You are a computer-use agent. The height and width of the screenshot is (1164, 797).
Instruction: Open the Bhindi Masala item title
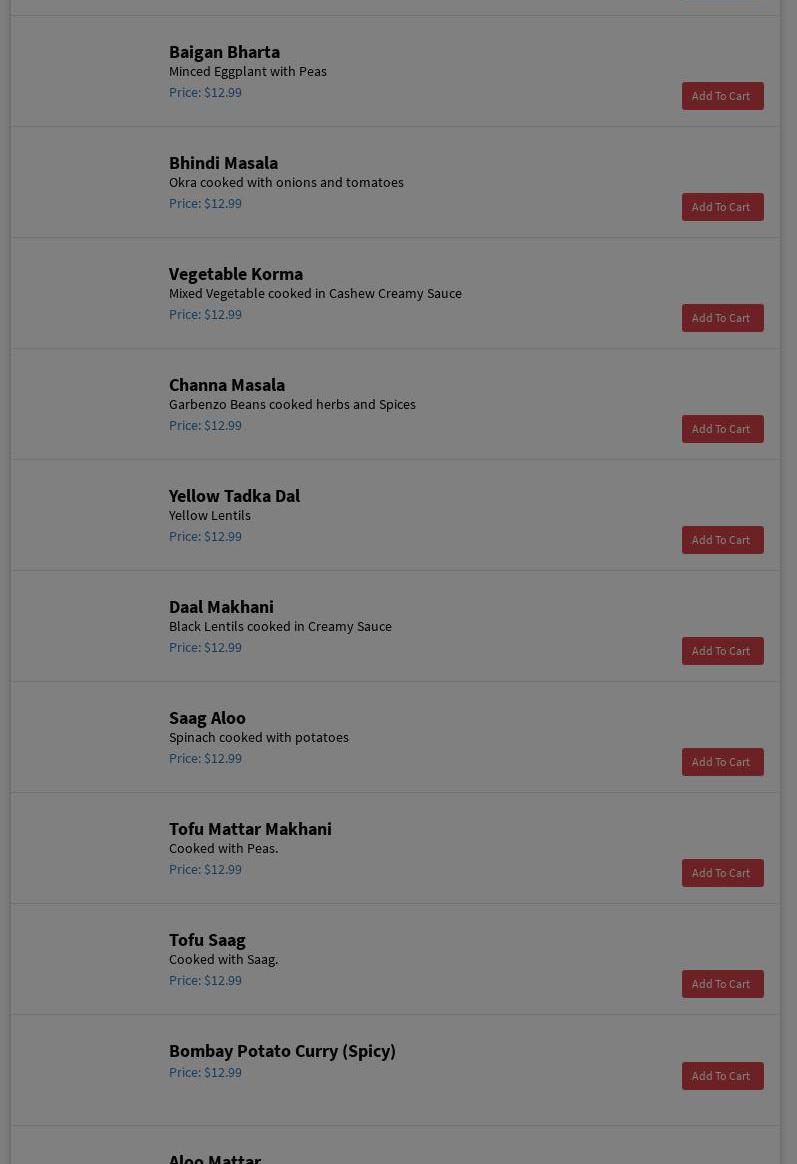click(x=223, y=163)
